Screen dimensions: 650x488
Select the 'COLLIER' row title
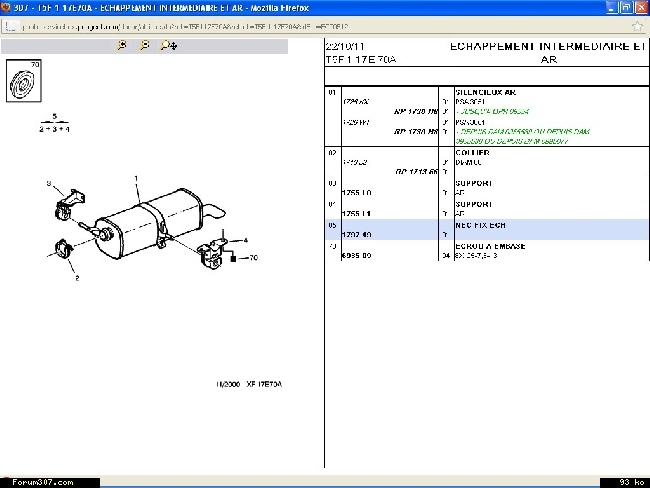pos(472,153)
